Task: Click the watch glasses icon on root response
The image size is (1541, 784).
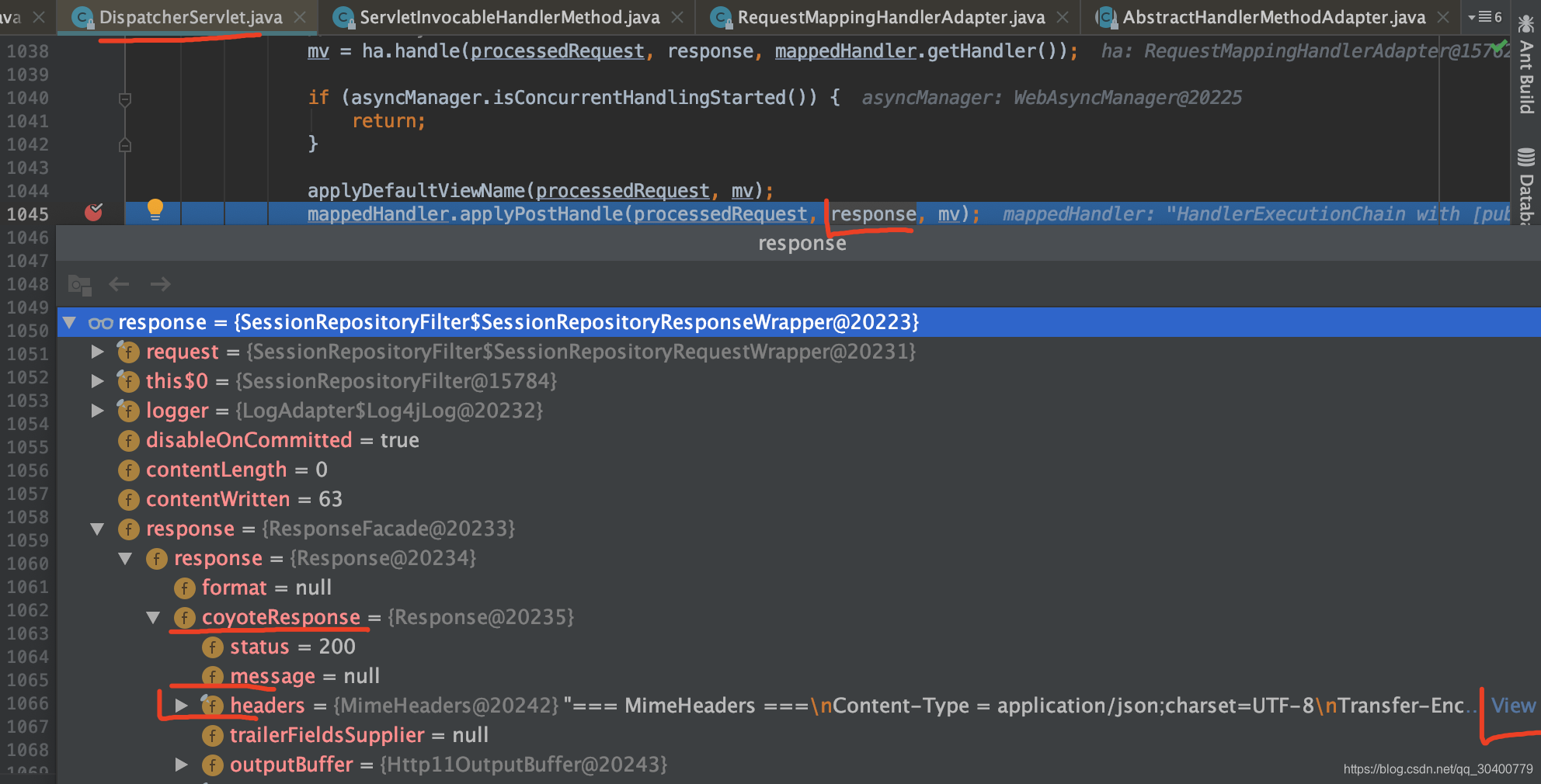Action: click(x=100, y=323)
